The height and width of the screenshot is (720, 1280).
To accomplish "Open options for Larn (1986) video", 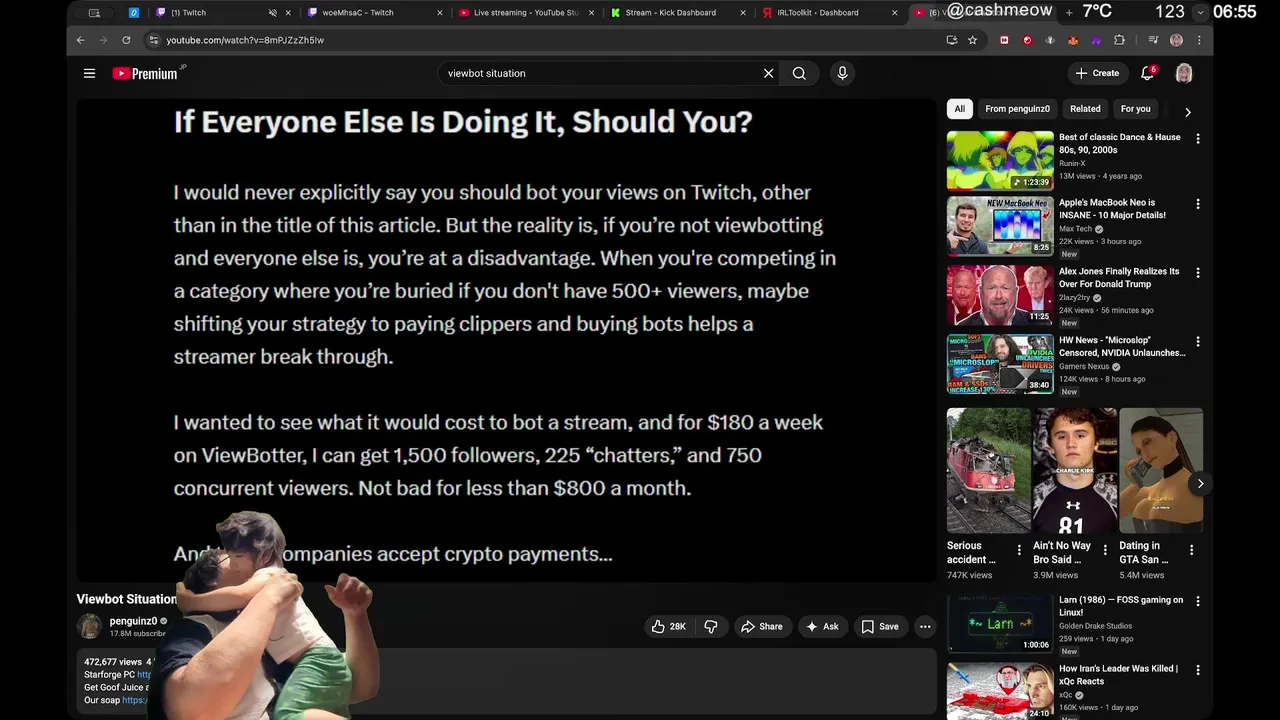I will (1197, 602).
